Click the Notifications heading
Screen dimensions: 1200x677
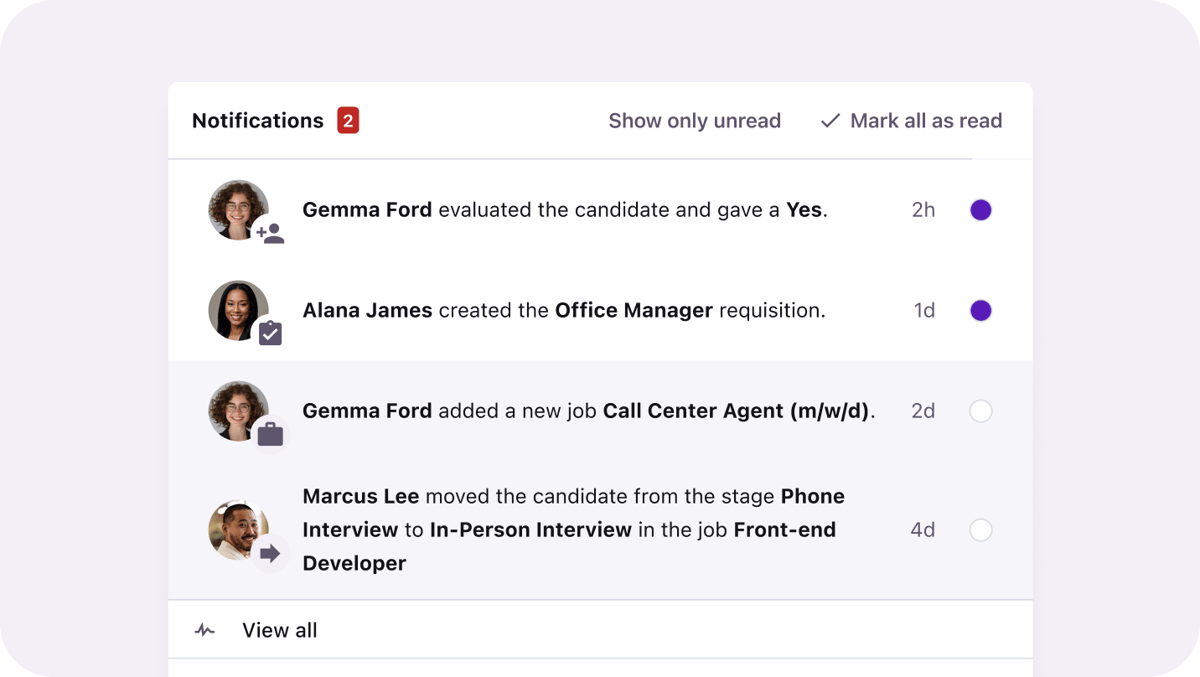click(x=257, y=120)
